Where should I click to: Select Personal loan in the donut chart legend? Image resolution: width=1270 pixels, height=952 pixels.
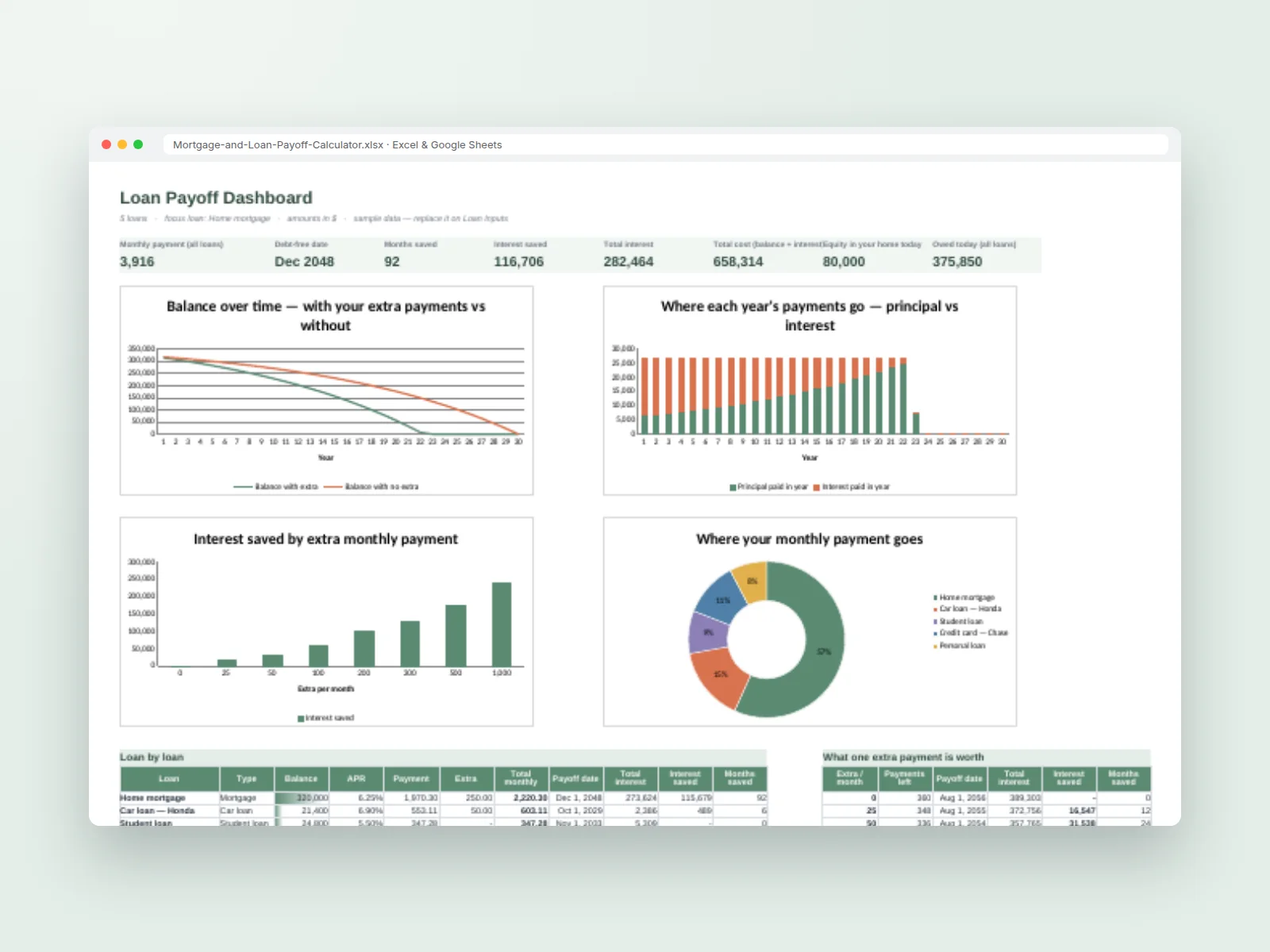959,646
